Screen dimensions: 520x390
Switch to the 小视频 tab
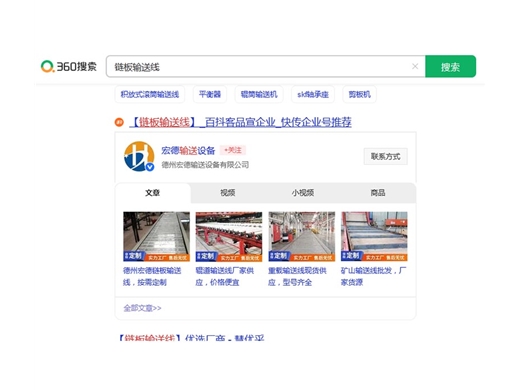(303, 193)
